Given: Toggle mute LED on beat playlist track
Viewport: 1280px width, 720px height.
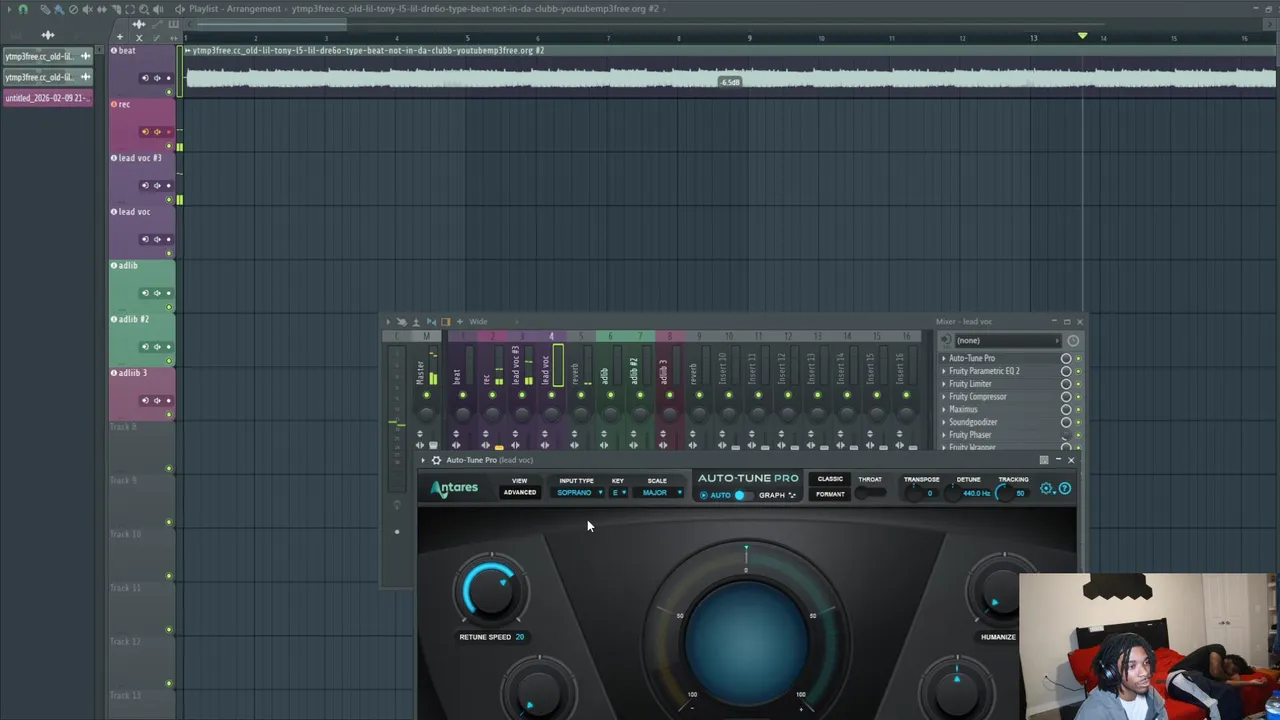Looking at the screenshot, I should pos(168,92).
